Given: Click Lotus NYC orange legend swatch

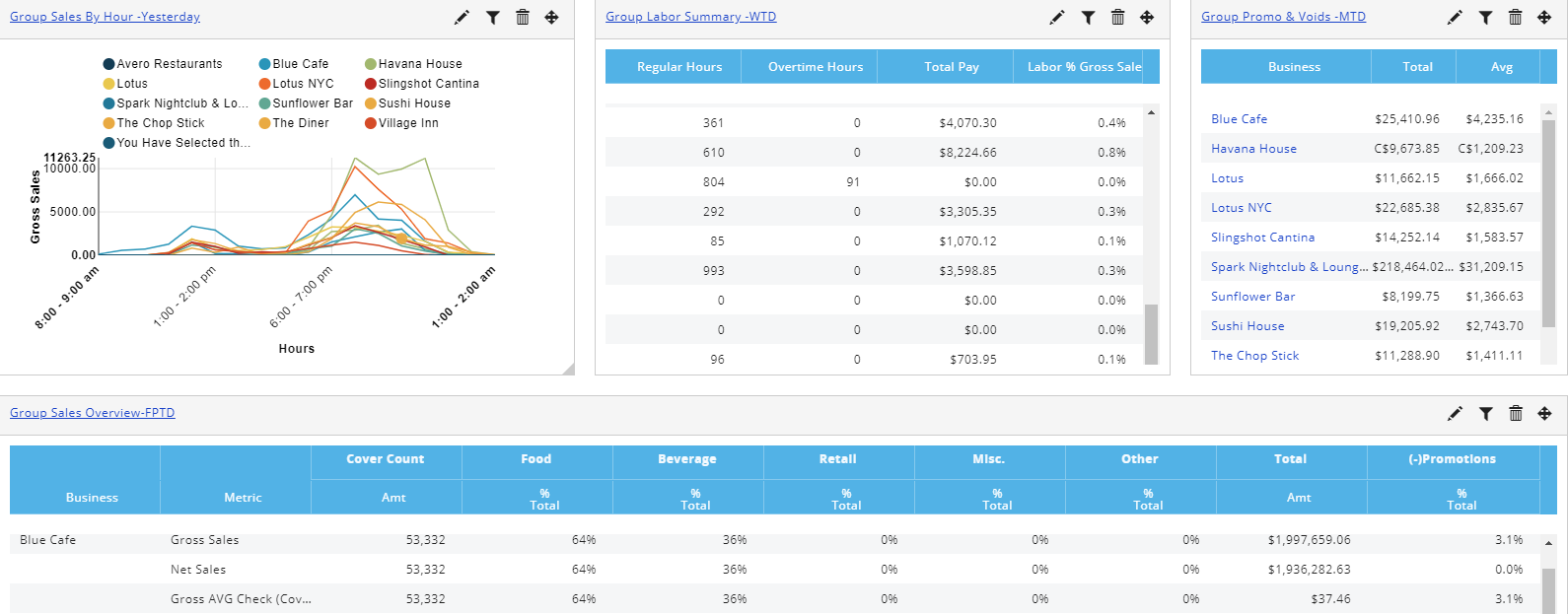Looking at the screenshot, I should click(x=264, y=84).
